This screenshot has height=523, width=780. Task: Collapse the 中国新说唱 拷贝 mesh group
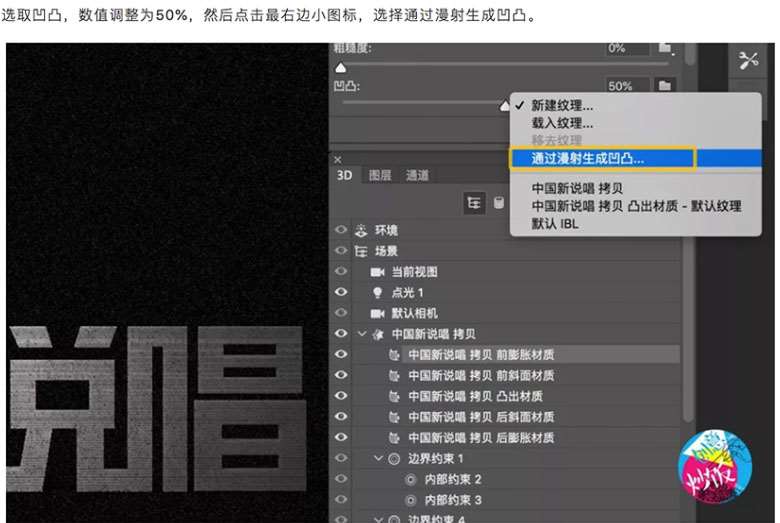coord(360,334)
